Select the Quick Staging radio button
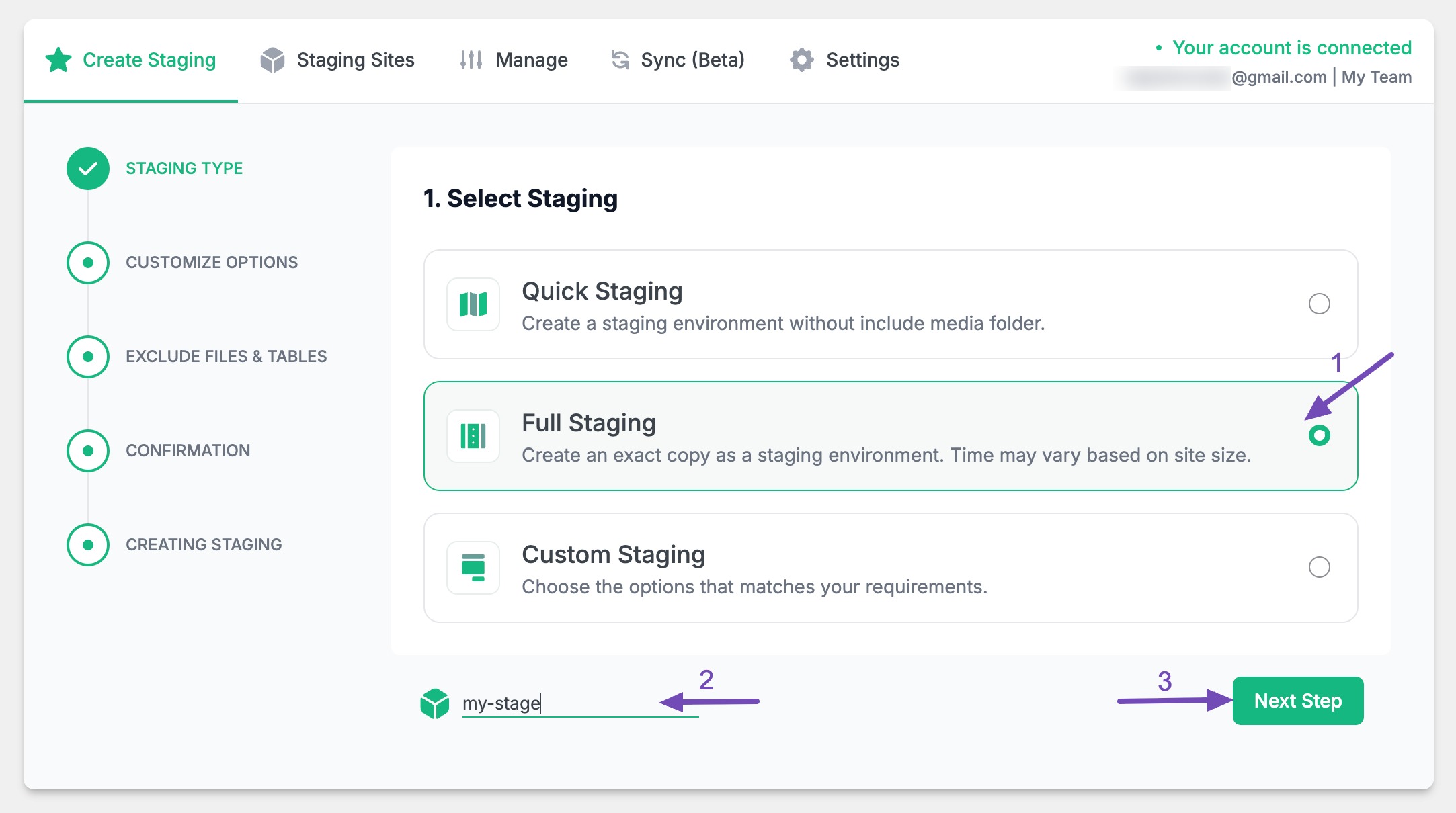This screenshot has height=813, width=1456. [1319, 304]
